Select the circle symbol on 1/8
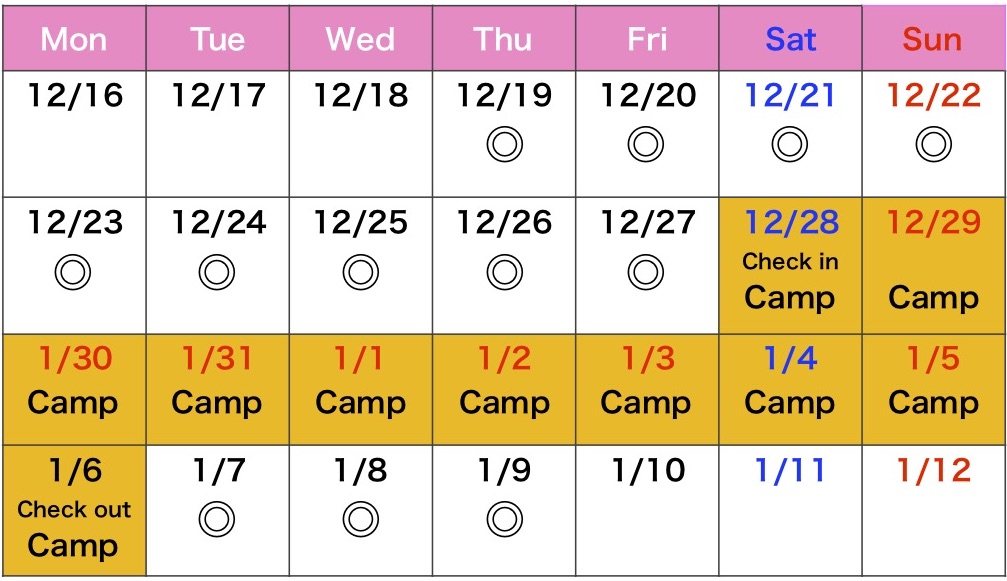 click(360, 519)
